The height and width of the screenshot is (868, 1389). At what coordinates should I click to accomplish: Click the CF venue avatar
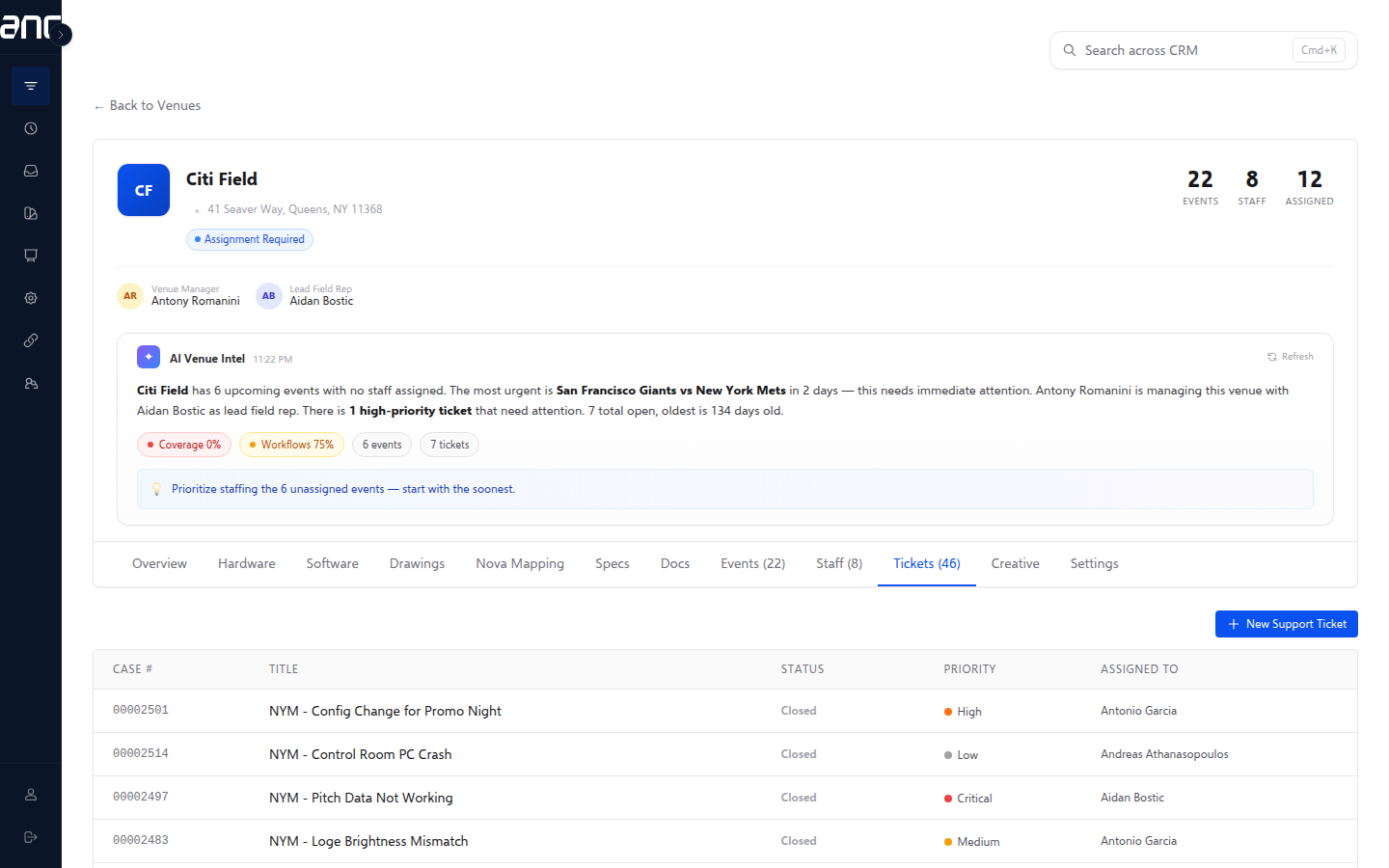(x=144, y=190)
